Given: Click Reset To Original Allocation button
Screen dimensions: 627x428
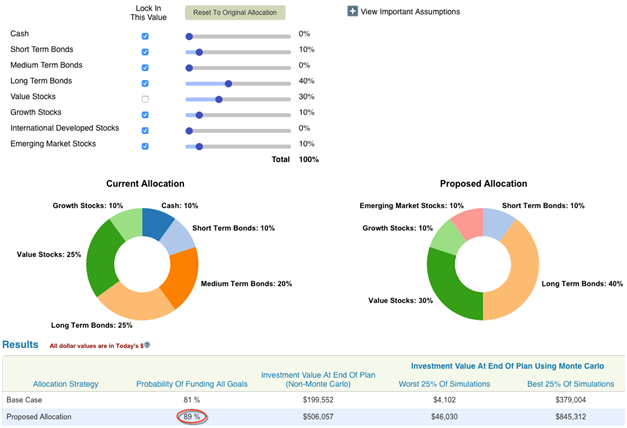Looking at the screenshot, I should pyautogui.click(x=235, y=13).
